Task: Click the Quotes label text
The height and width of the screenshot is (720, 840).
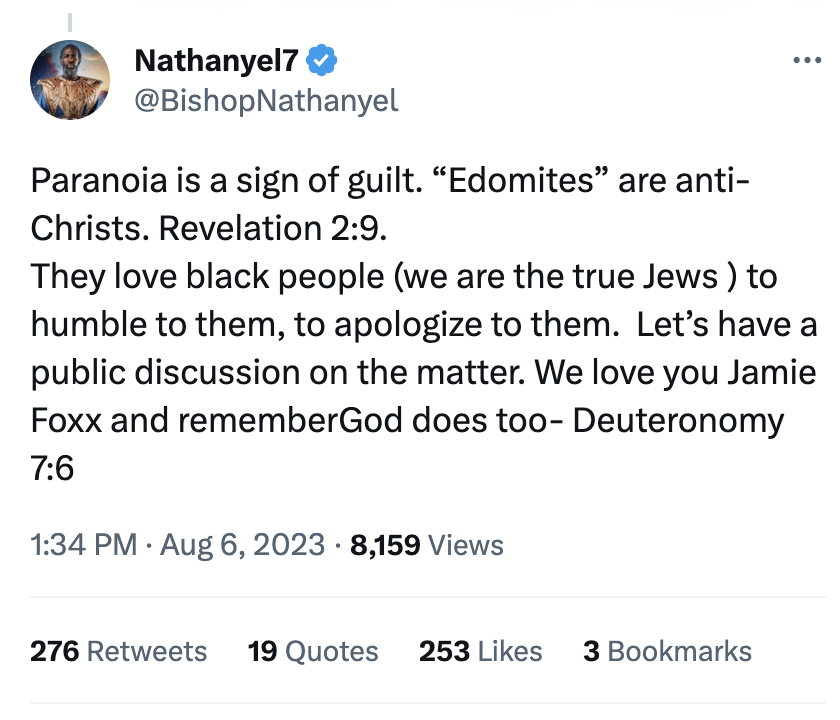Action: click(332, 651)
